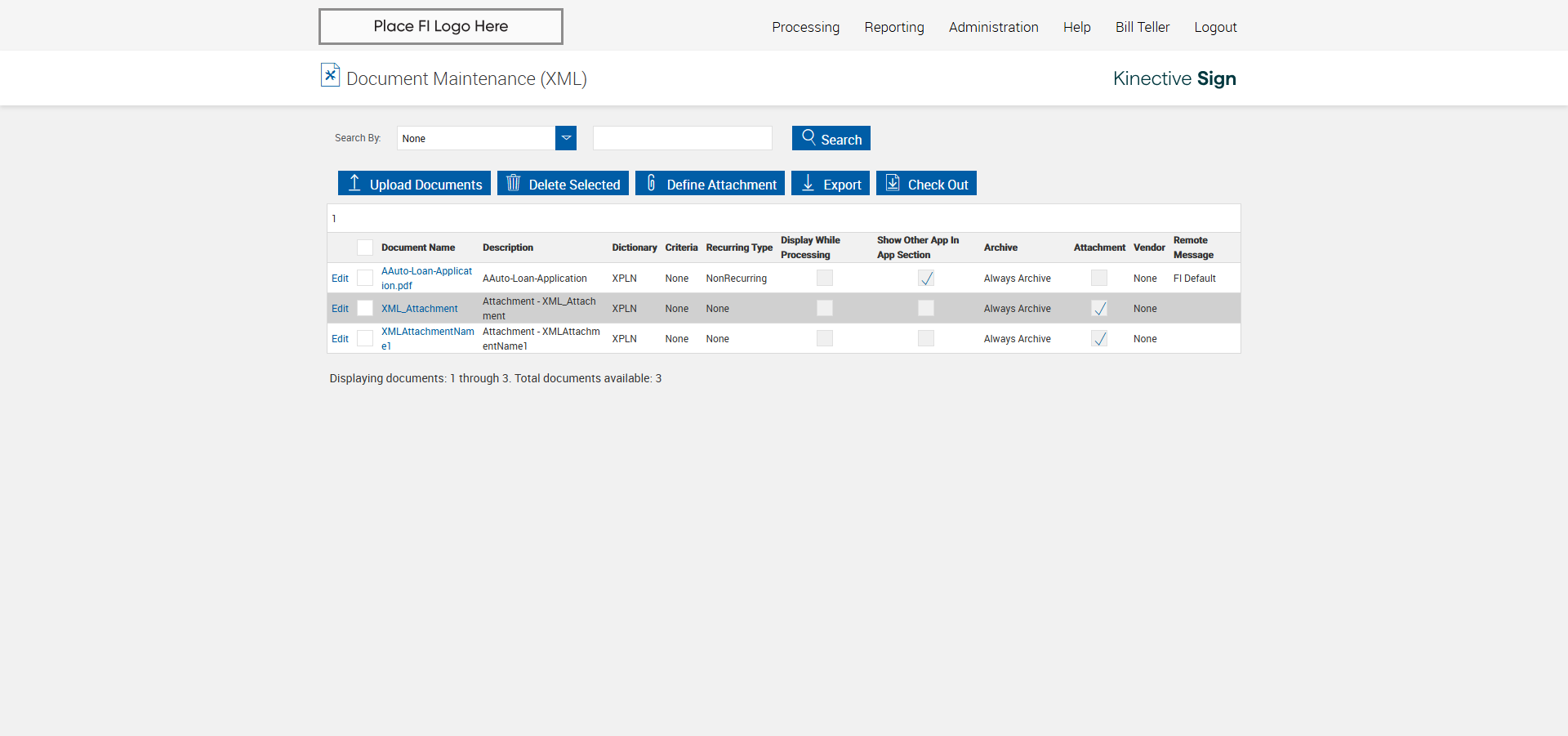Click the Criteria column header
Screen dimensions: 1568x736
(681, 248)
